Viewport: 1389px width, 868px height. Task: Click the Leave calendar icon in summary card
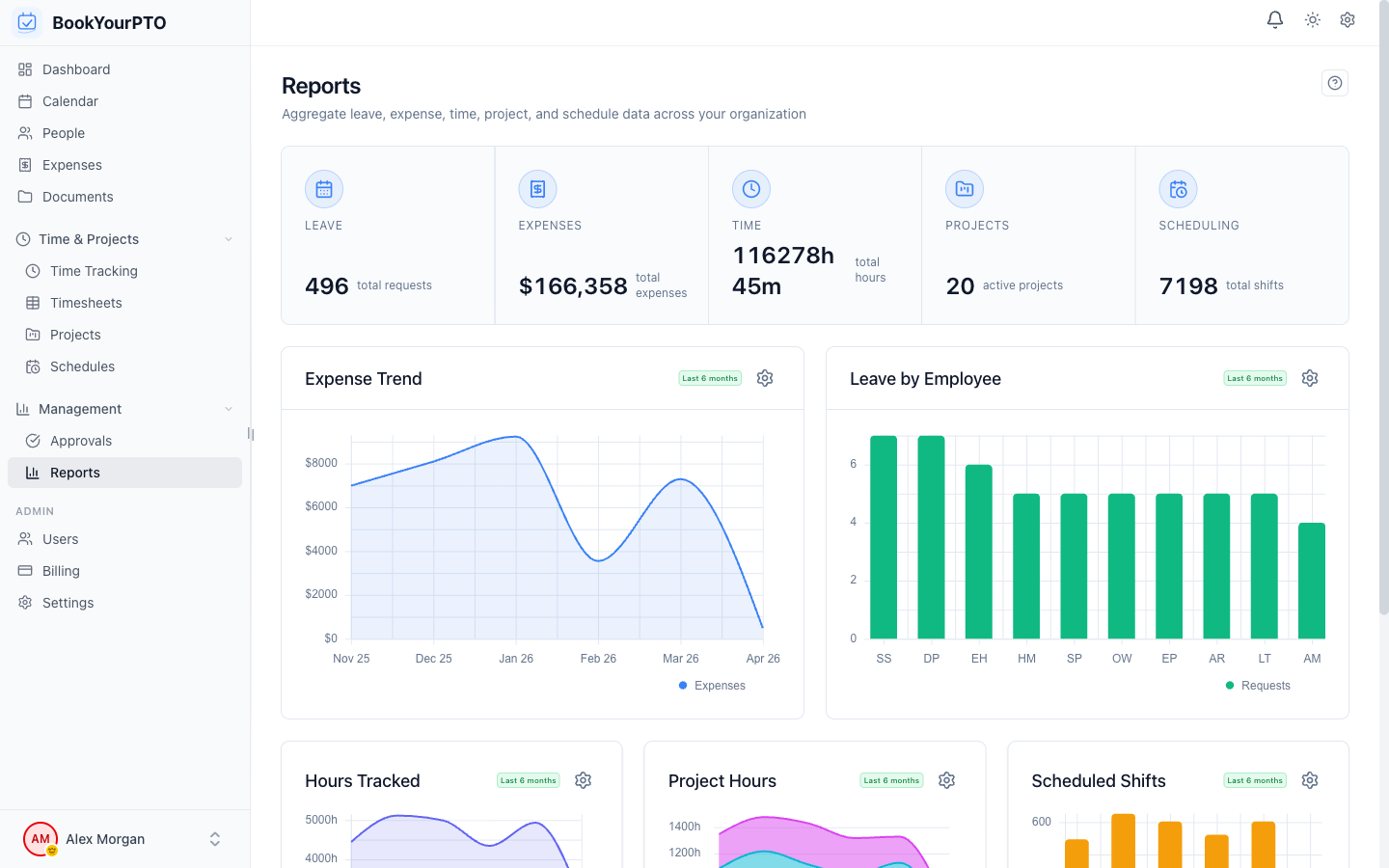pos(323,189)
